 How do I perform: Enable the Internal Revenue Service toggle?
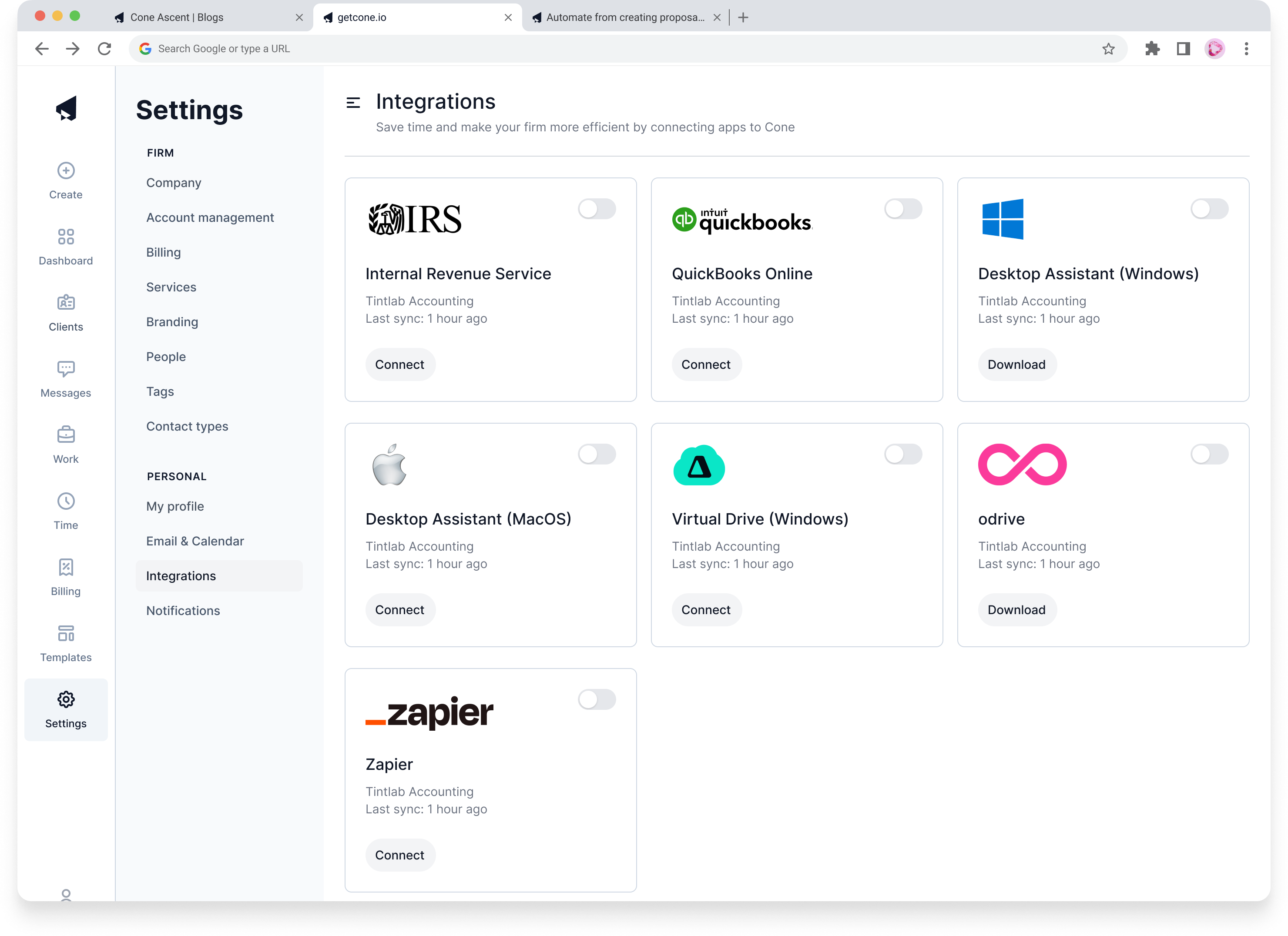pos(596,209)
